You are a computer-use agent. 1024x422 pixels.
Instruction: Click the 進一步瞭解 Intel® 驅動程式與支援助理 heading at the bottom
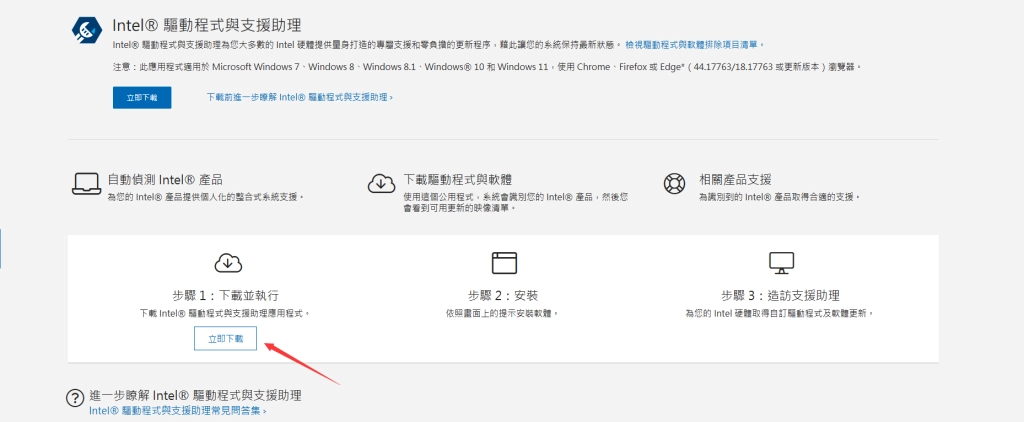tap(195, 395)
